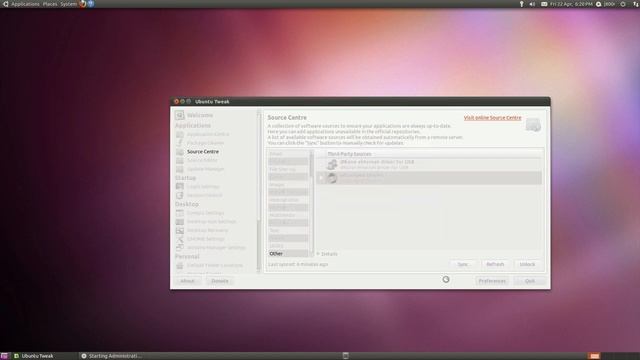
Task: Expand the highlighted second source row arrow
Action: 321,178
